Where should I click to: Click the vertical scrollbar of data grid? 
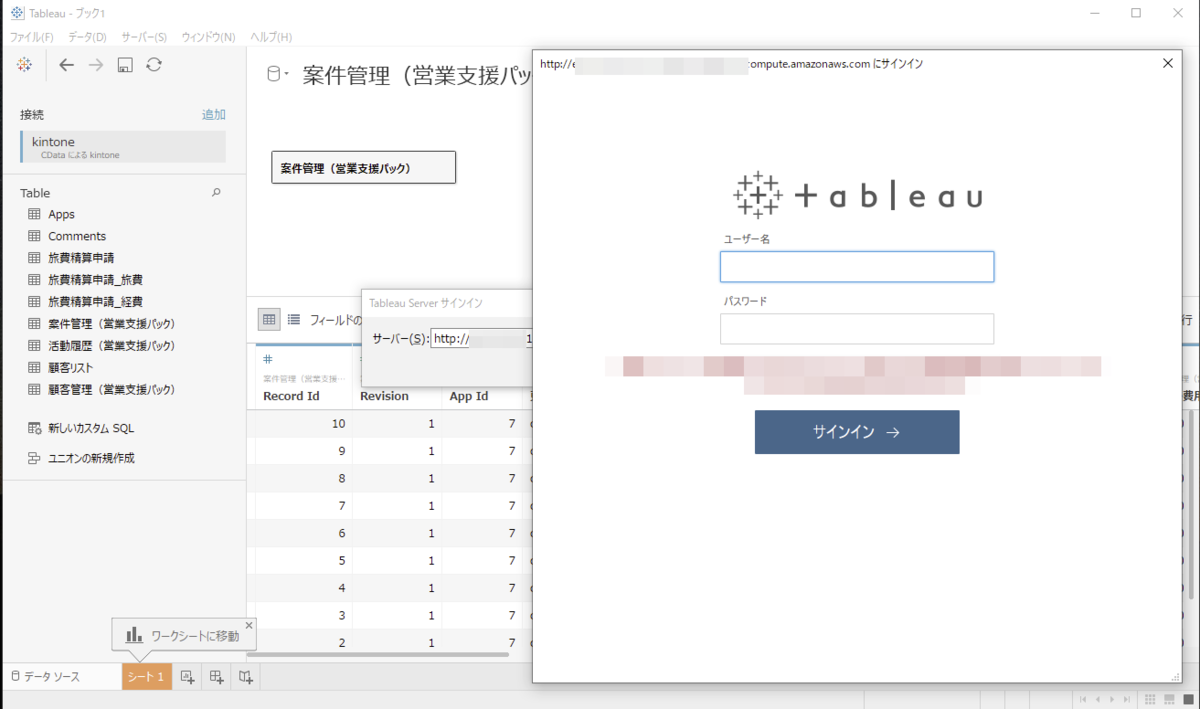[x=1191, y=505]
